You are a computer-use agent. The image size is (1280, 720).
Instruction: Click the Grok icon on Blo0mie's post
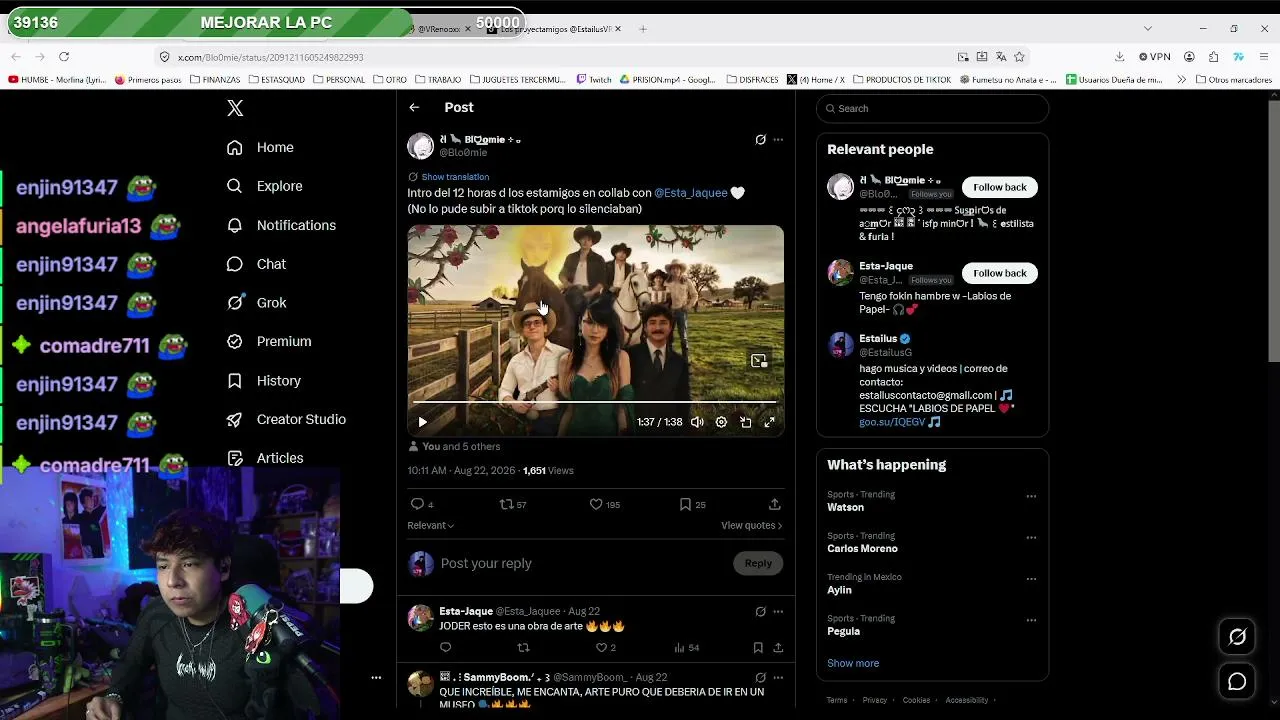click(760, 140)
